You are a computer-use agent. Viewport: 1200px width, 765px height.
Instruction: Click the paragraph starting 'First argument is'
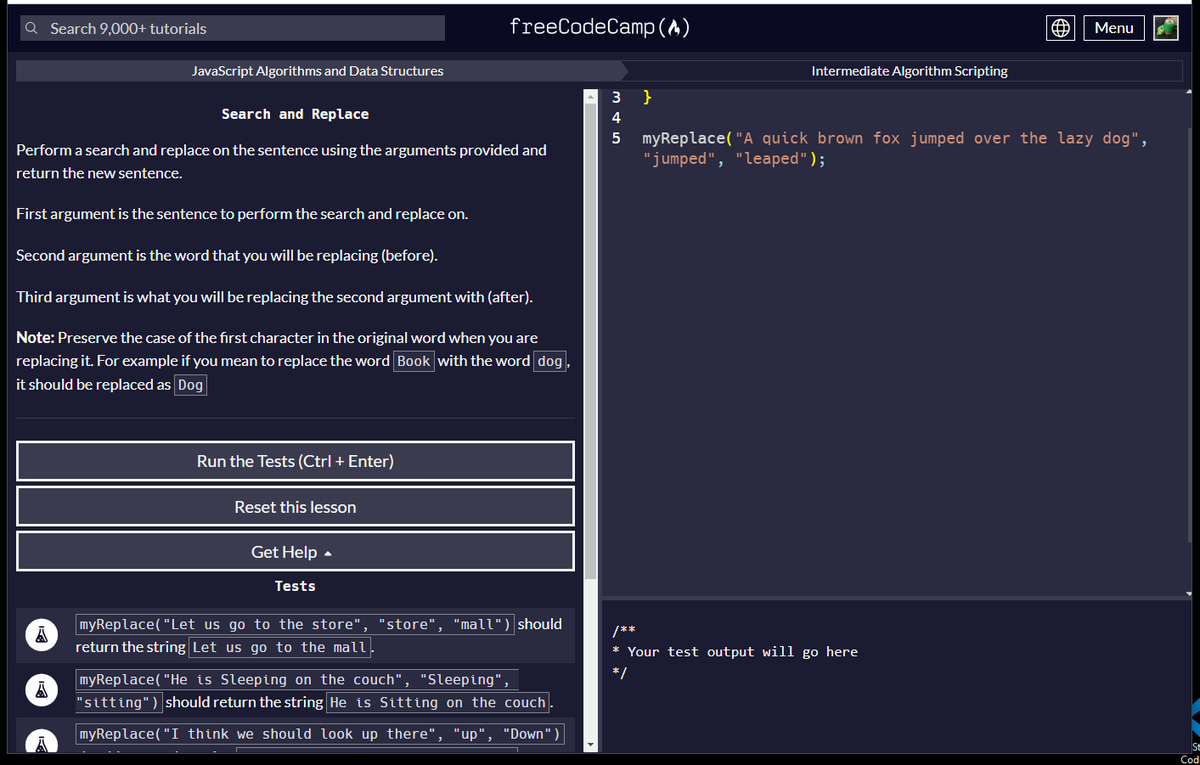click(x=242, y=214)
